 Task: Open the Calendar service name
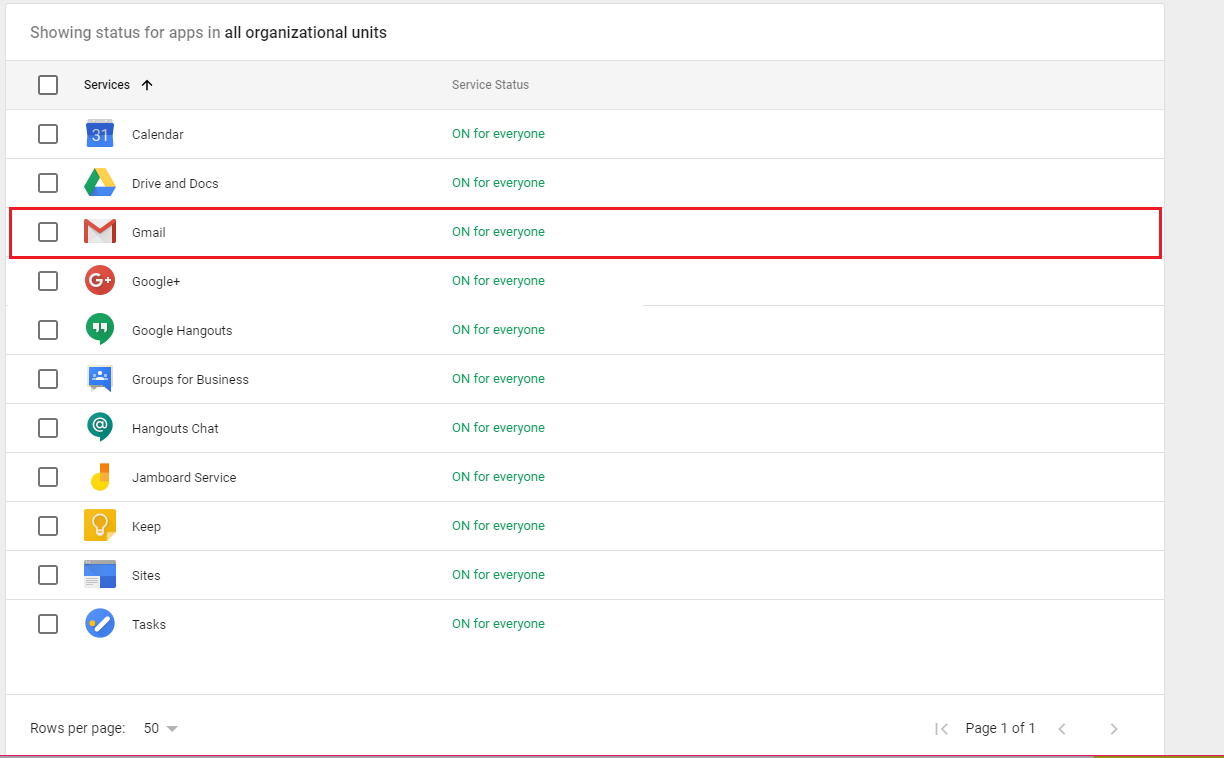(158, 135)
